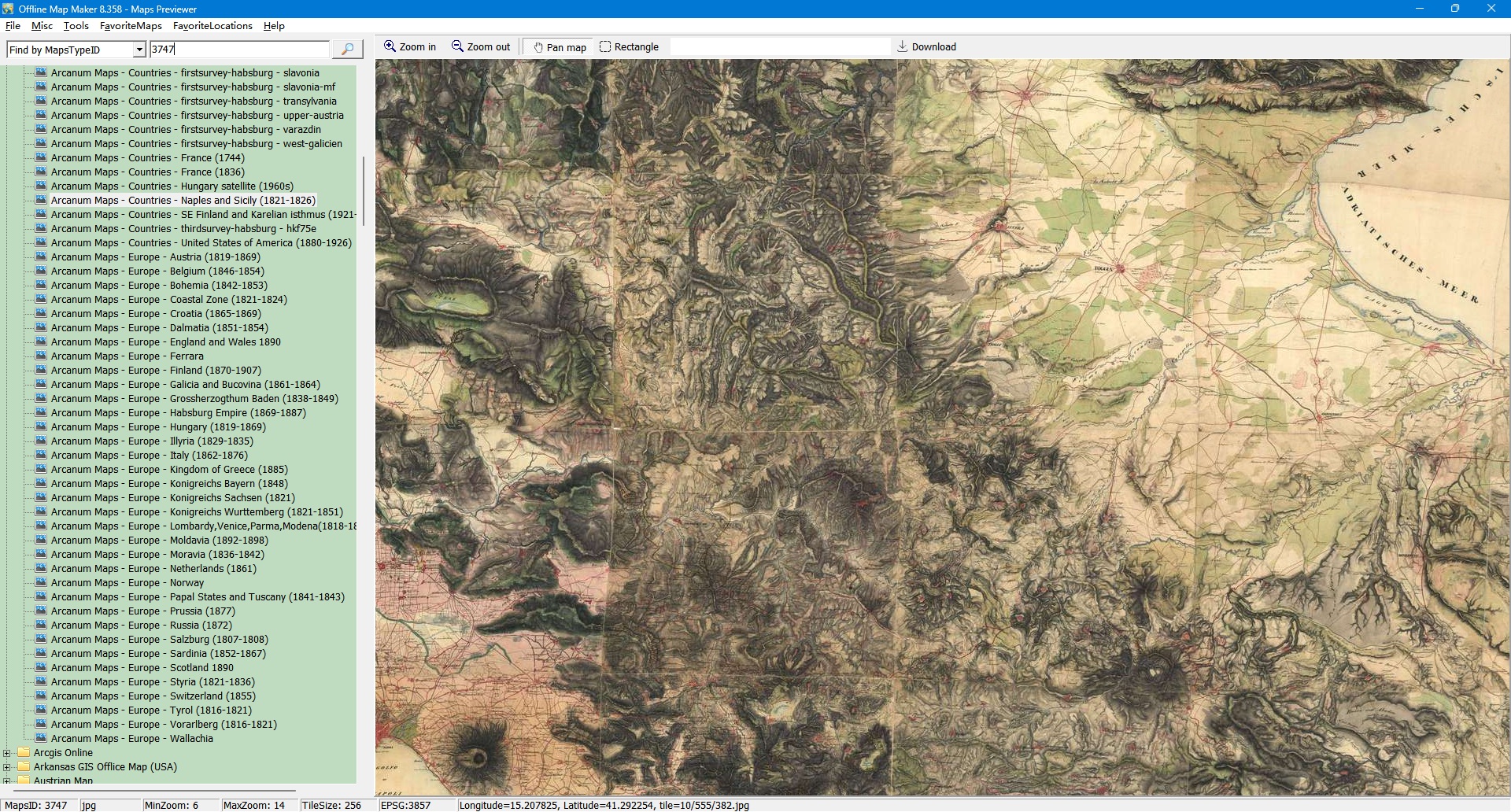Screen dimensions: 1511x812
Task: Click the Zoom out tool
Action: [480, 47]
